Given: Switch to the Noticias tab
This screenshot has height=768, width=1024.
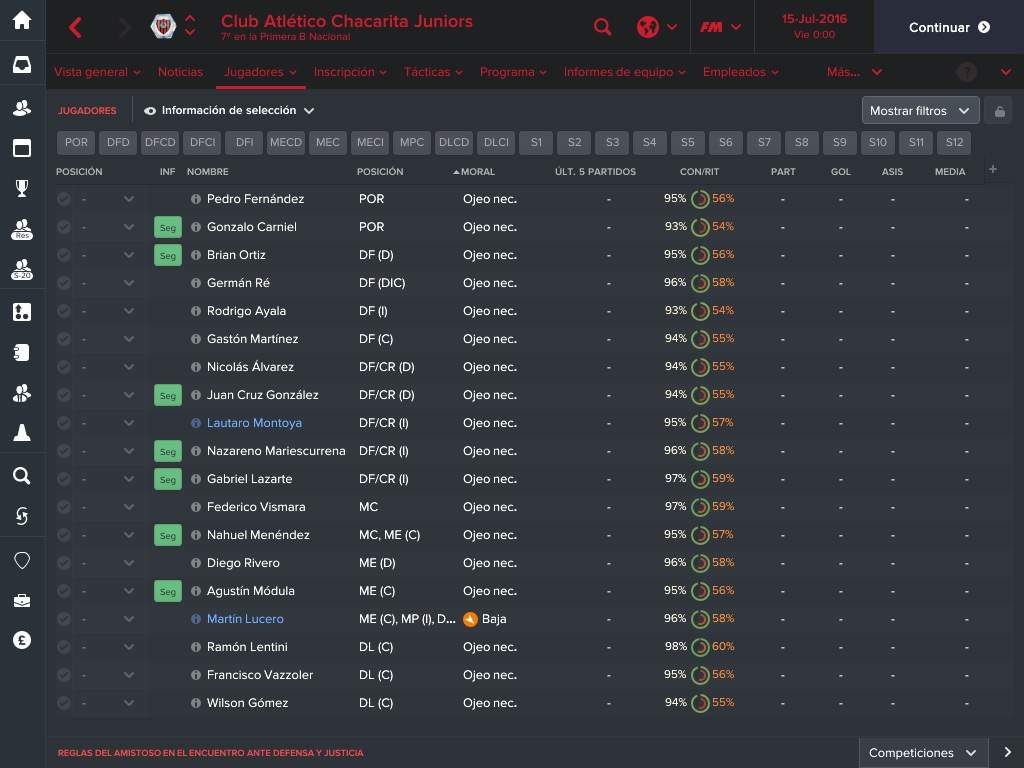Looking at the screenshot, I should pyautogui.click(x=180, y=72).
